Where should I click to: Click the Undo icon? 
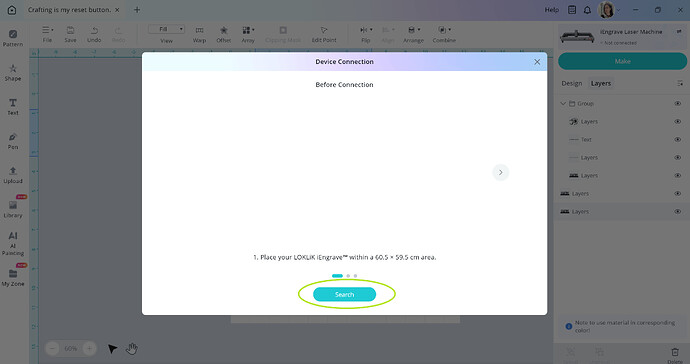coord(94,34)
